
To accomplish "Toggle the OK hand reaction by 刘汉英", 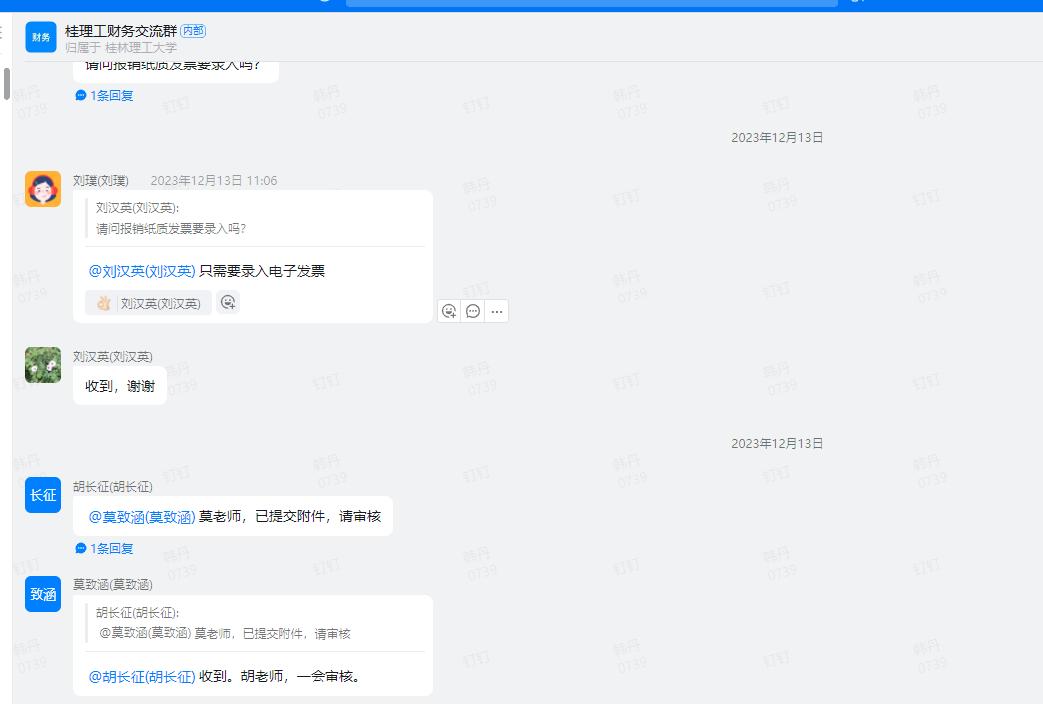I will pos(148,303).
